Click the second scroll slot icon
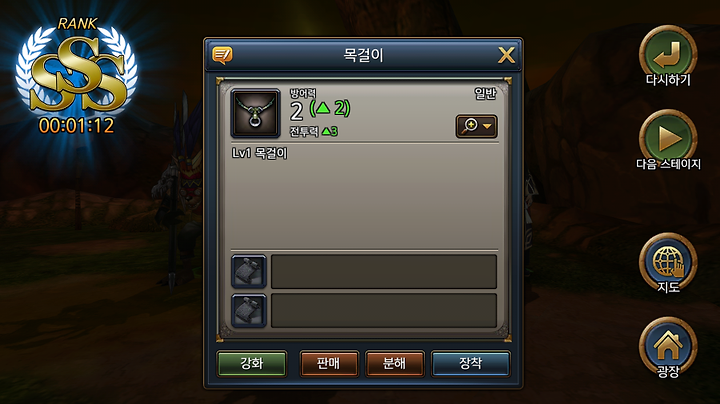Image resolution: width=720 pixels, height=404 pixels. click(248, 311)
